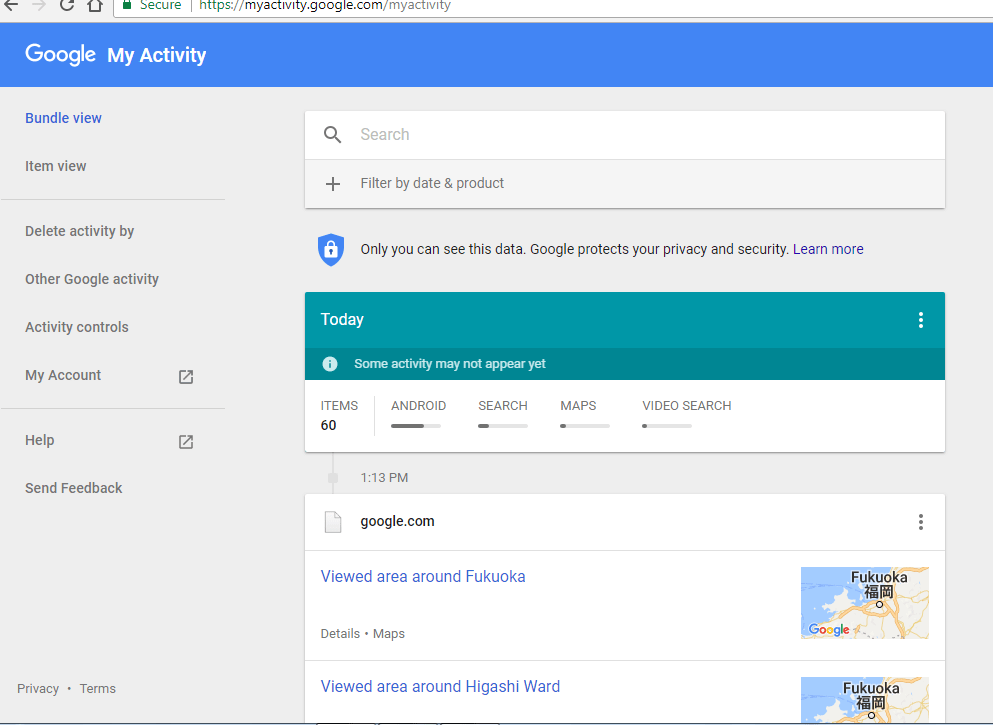Click the browser reload icon
Screen dimensions: 993x725
click(67, 5)
